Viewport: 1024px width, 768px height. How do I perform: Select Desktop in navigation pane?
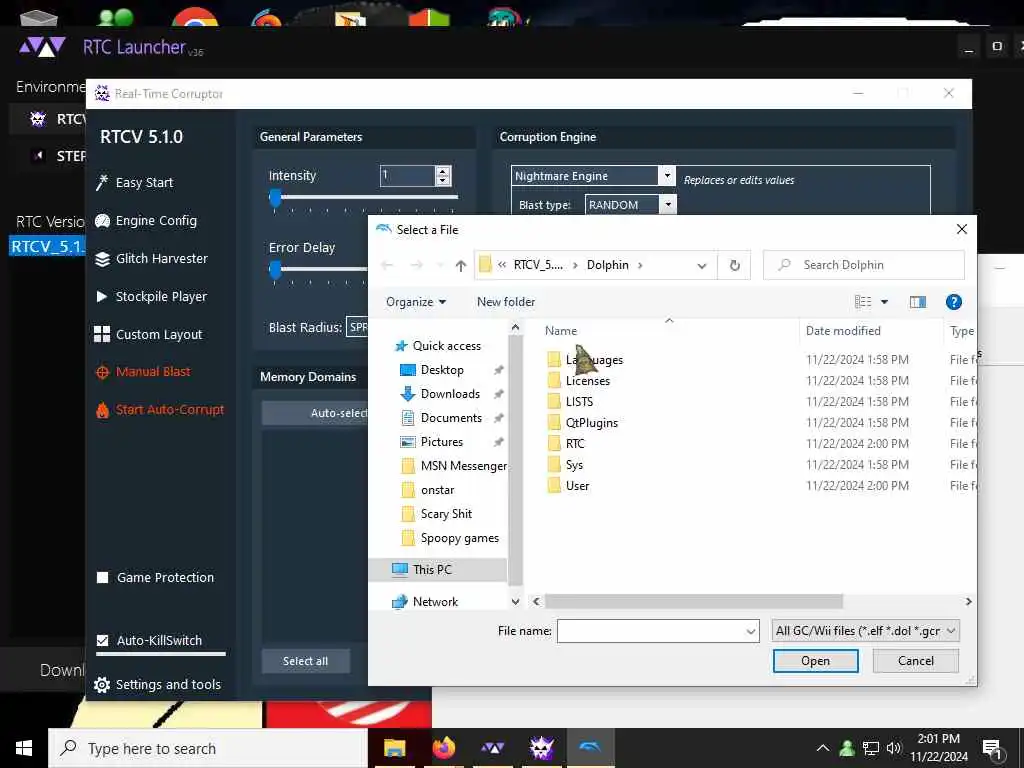442,370
